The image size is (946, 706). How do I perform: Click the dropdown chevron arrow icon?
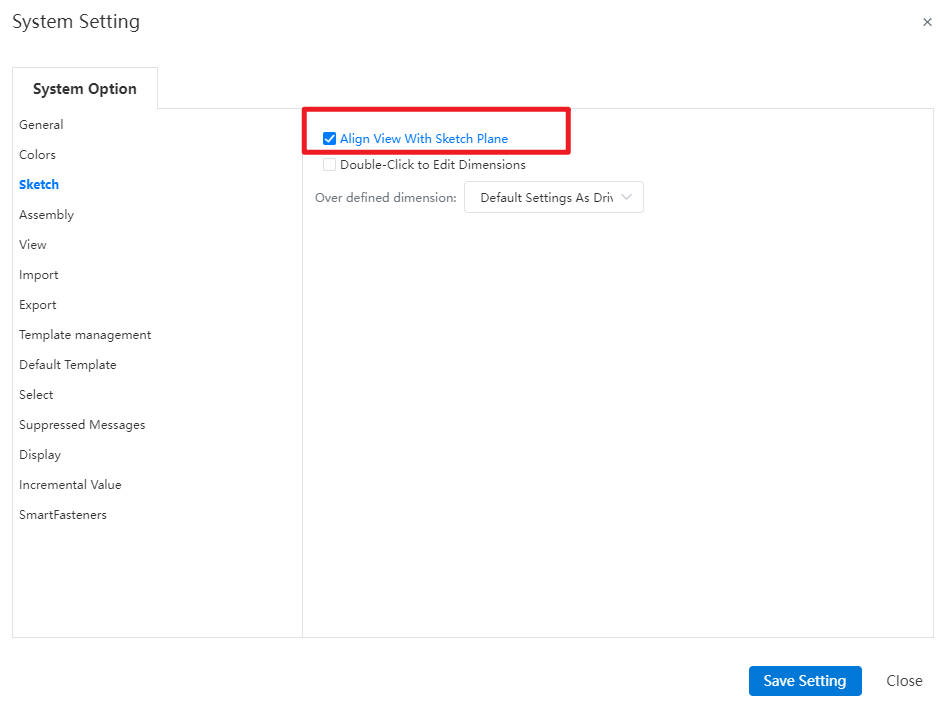coord(626,197)
